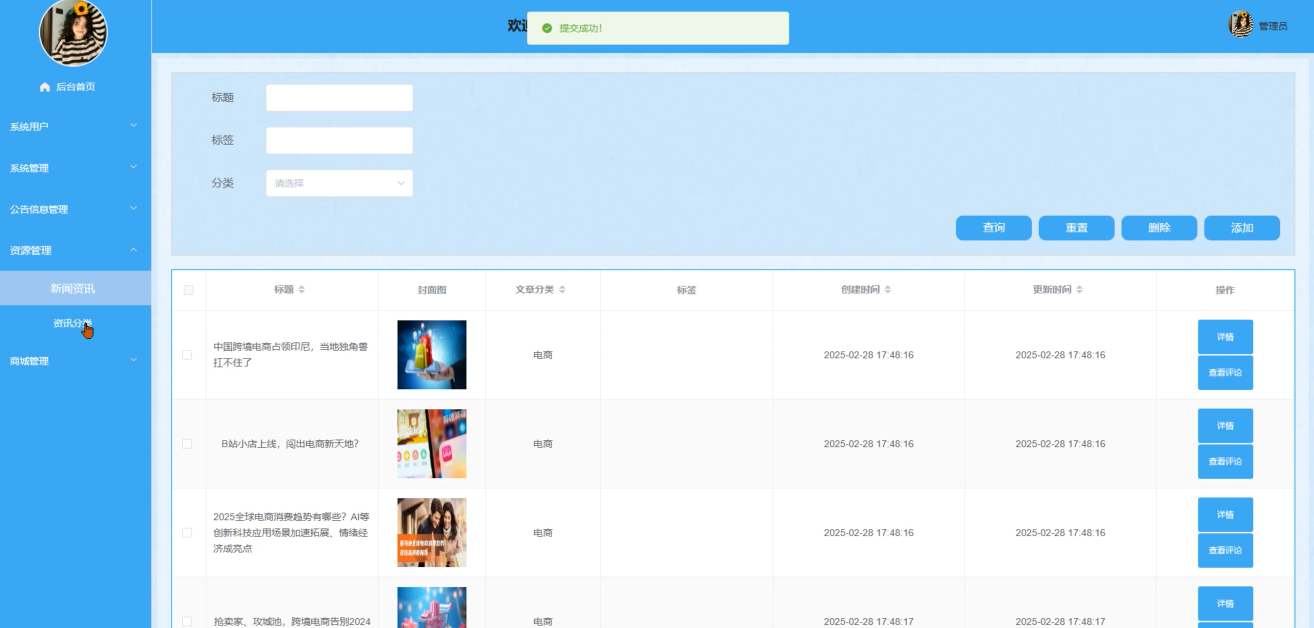The height and width of the screenshot is (628, 1314).
Task: Open the admin avatar at top right
Action: tap(1241, 25)
